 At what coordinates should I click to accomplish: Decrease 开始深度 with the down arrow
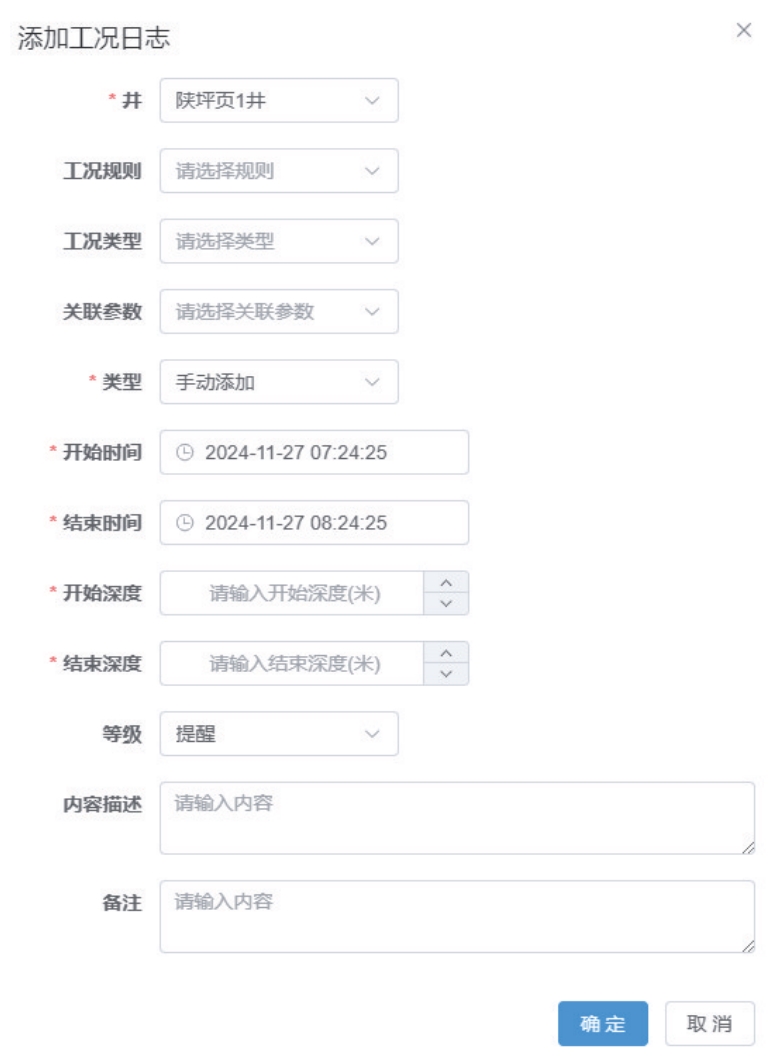(x=446, y=603)
